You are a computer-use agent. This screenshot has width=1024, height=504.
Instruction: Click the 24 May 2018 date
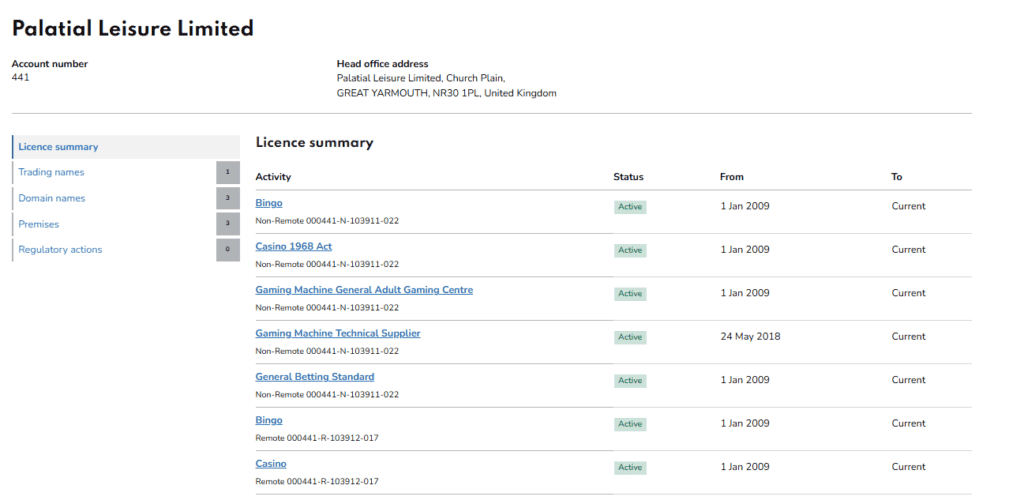click(x=750, y=336)
